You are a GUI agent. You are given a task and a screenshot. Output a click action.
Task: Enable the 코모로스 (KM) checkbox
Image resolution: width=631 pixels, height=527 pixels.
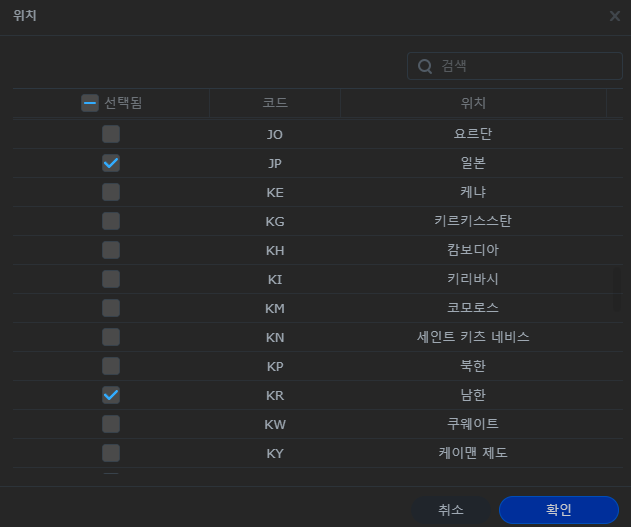pyautogui.click(x=111, y=308)
